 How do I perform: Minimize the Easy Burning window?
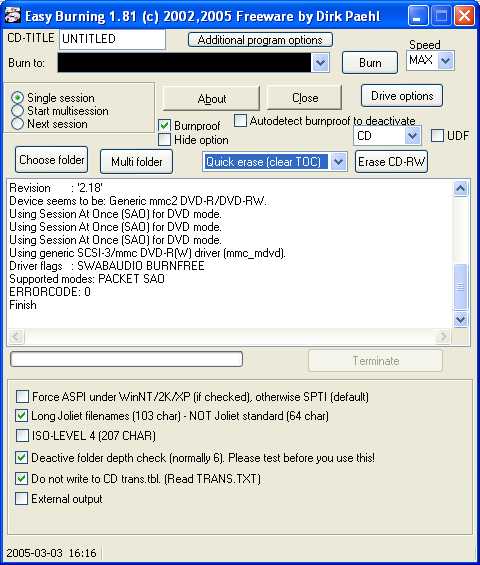coord(418,16)
